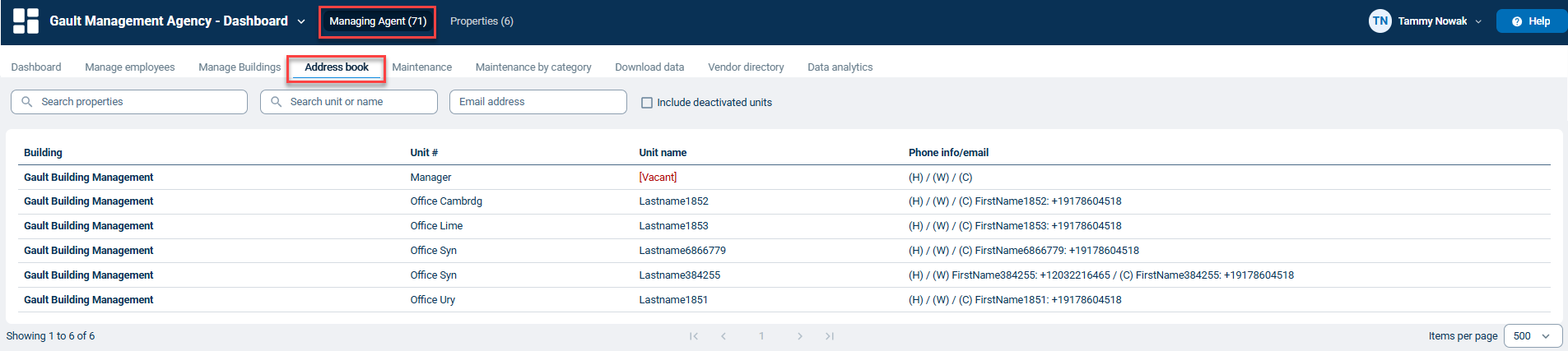Click the magnifier icon in Search unit or name
1568x351 pixels.
pyautogui.click(x=277, y=102)
